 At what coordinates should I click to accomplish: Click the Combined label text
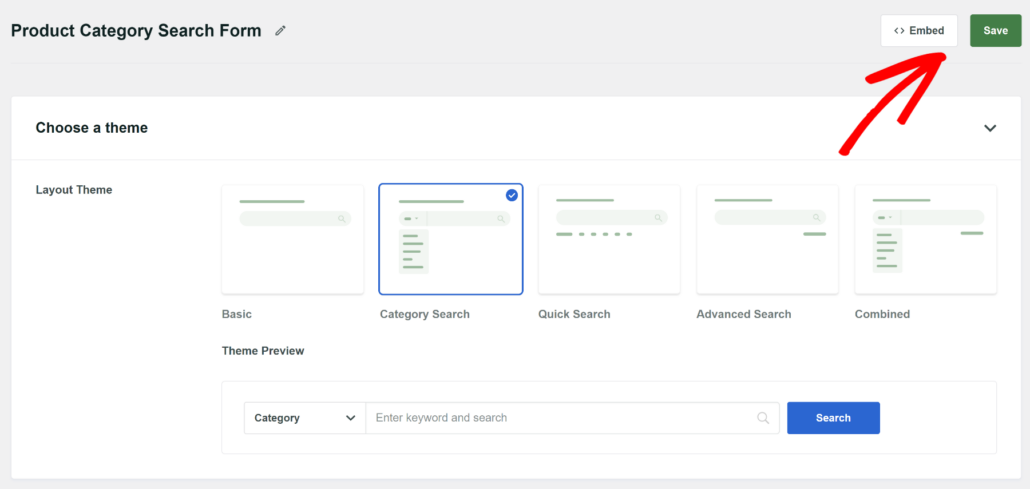pyautogui.click(x=882, y=314)
